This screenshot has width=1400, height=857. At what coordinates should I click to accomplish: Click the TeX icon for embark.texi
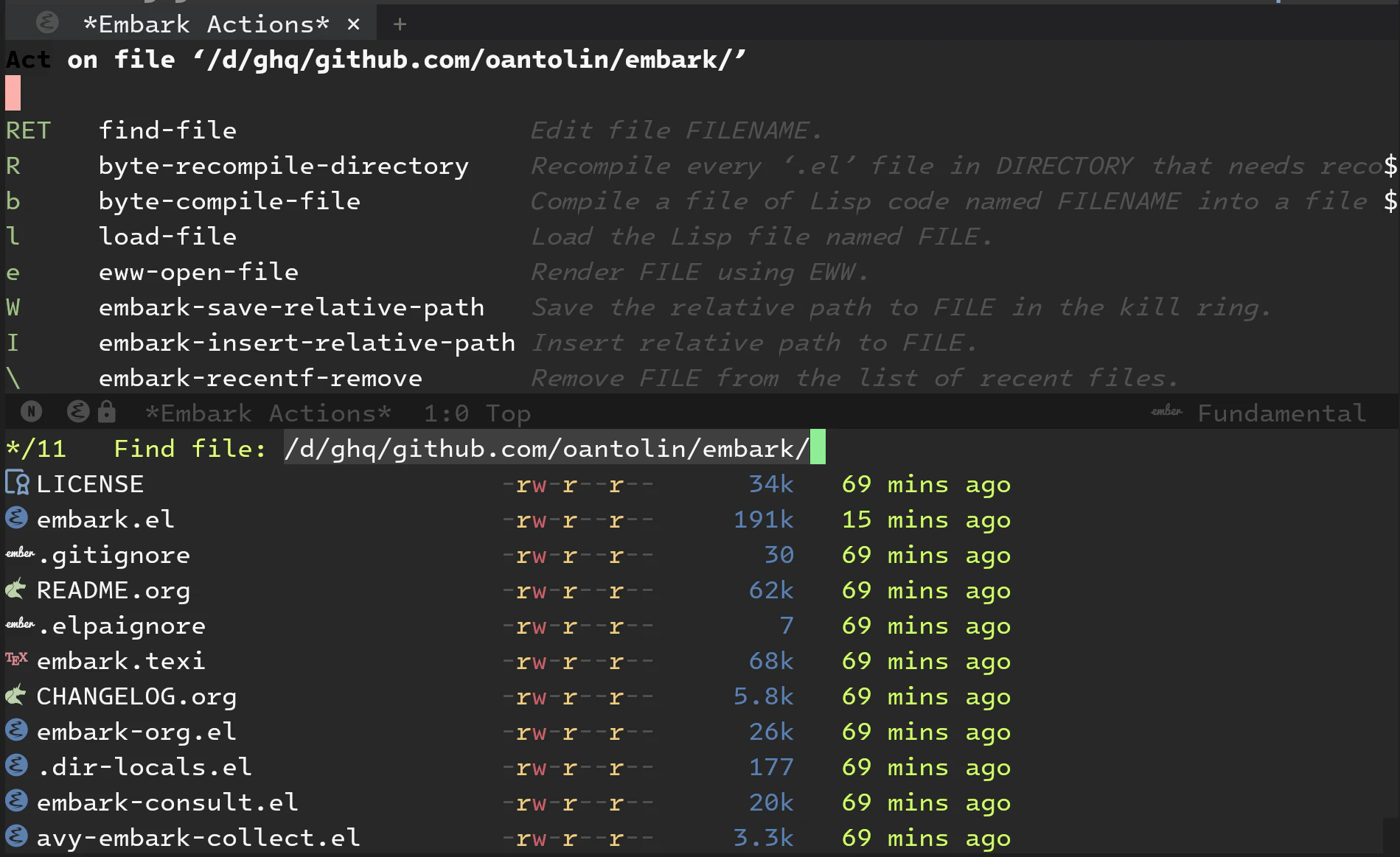pos(17,659)
